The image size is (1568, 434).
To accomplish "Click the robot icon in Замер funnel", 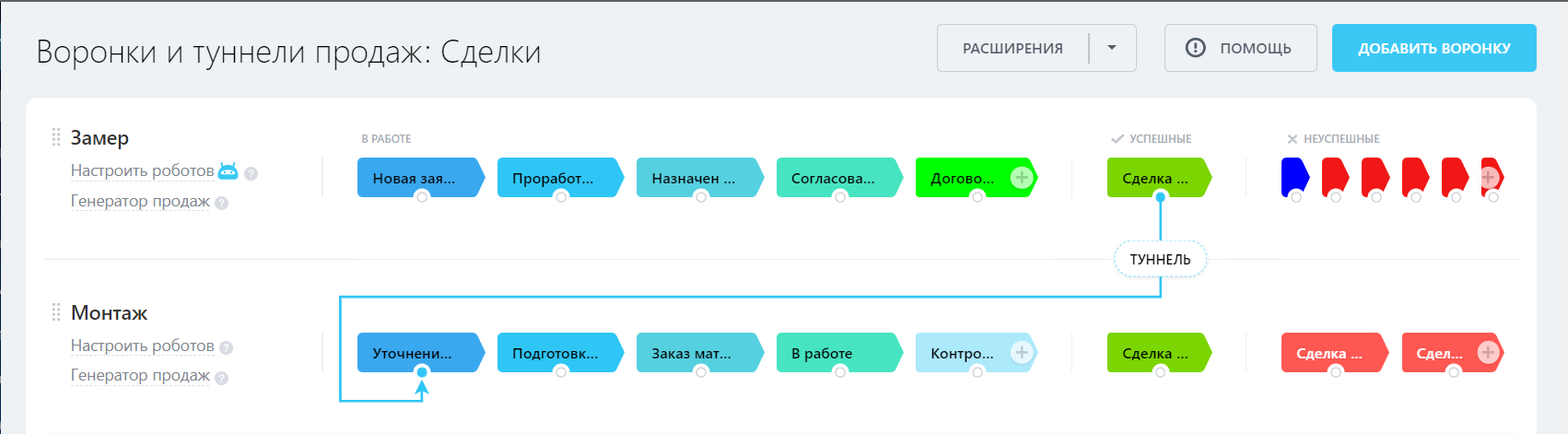I will 228,170.
